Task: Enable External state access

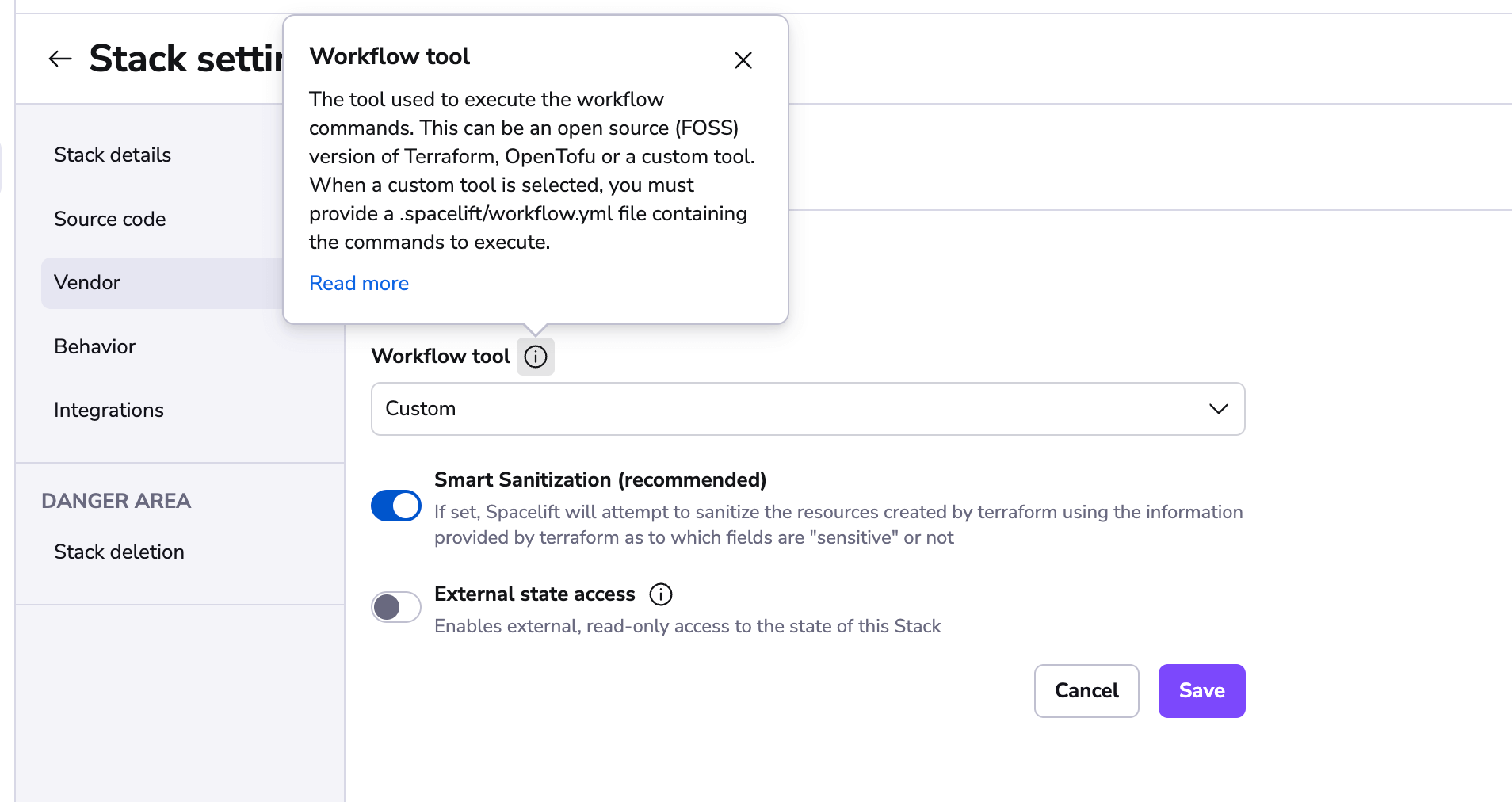Action: [x=395, y=606]
